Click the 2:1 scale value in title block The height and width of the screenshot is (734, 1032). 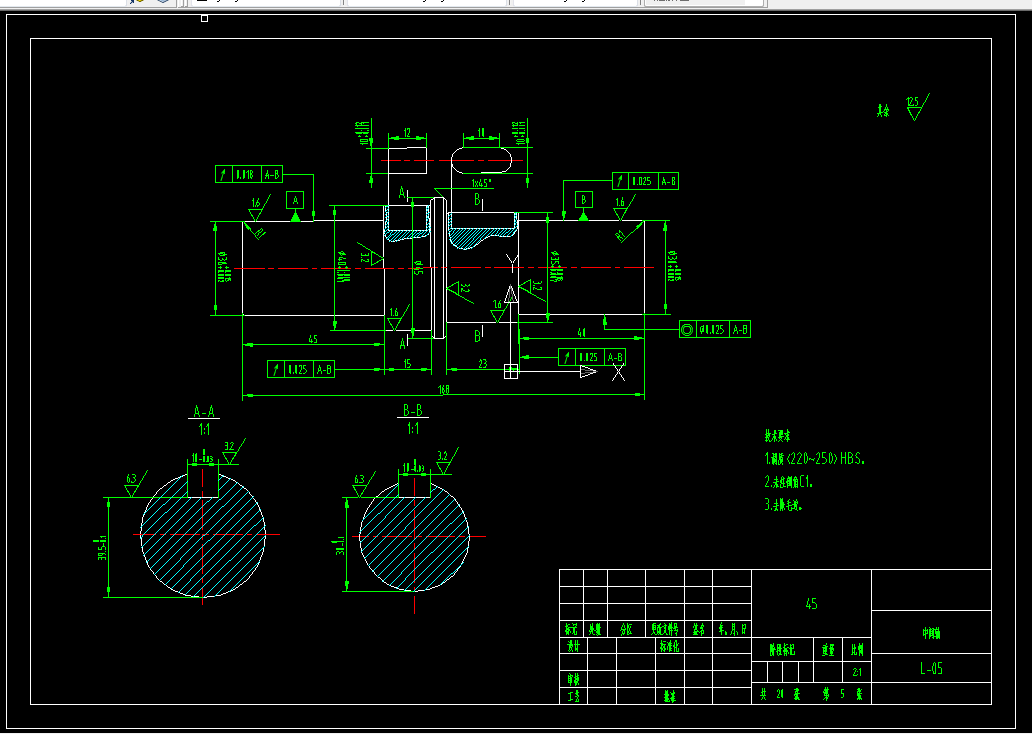tap(857, 673)
